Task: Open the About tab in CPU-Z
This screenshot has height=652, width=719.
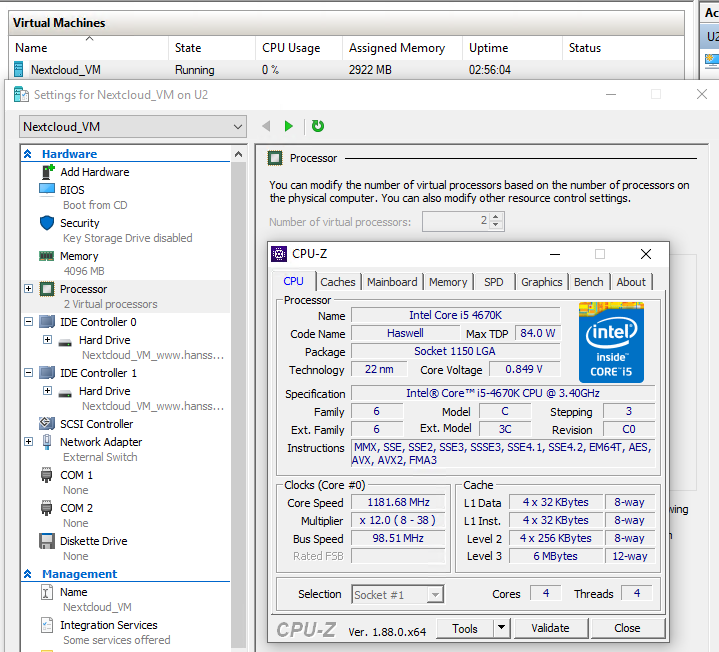Action: [x=631, y=282]
